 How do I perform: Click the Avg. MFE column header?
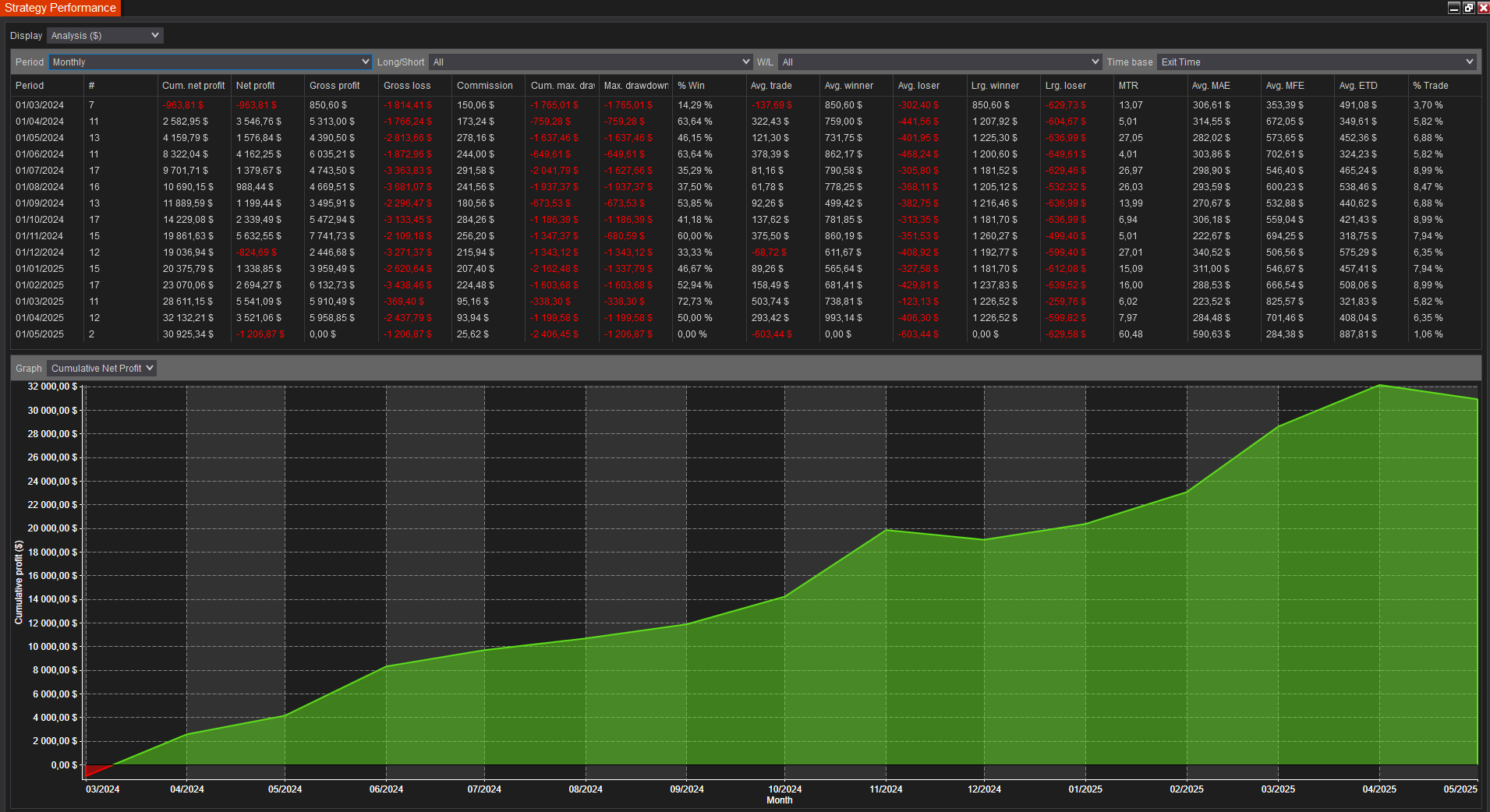coord(1297,86)
